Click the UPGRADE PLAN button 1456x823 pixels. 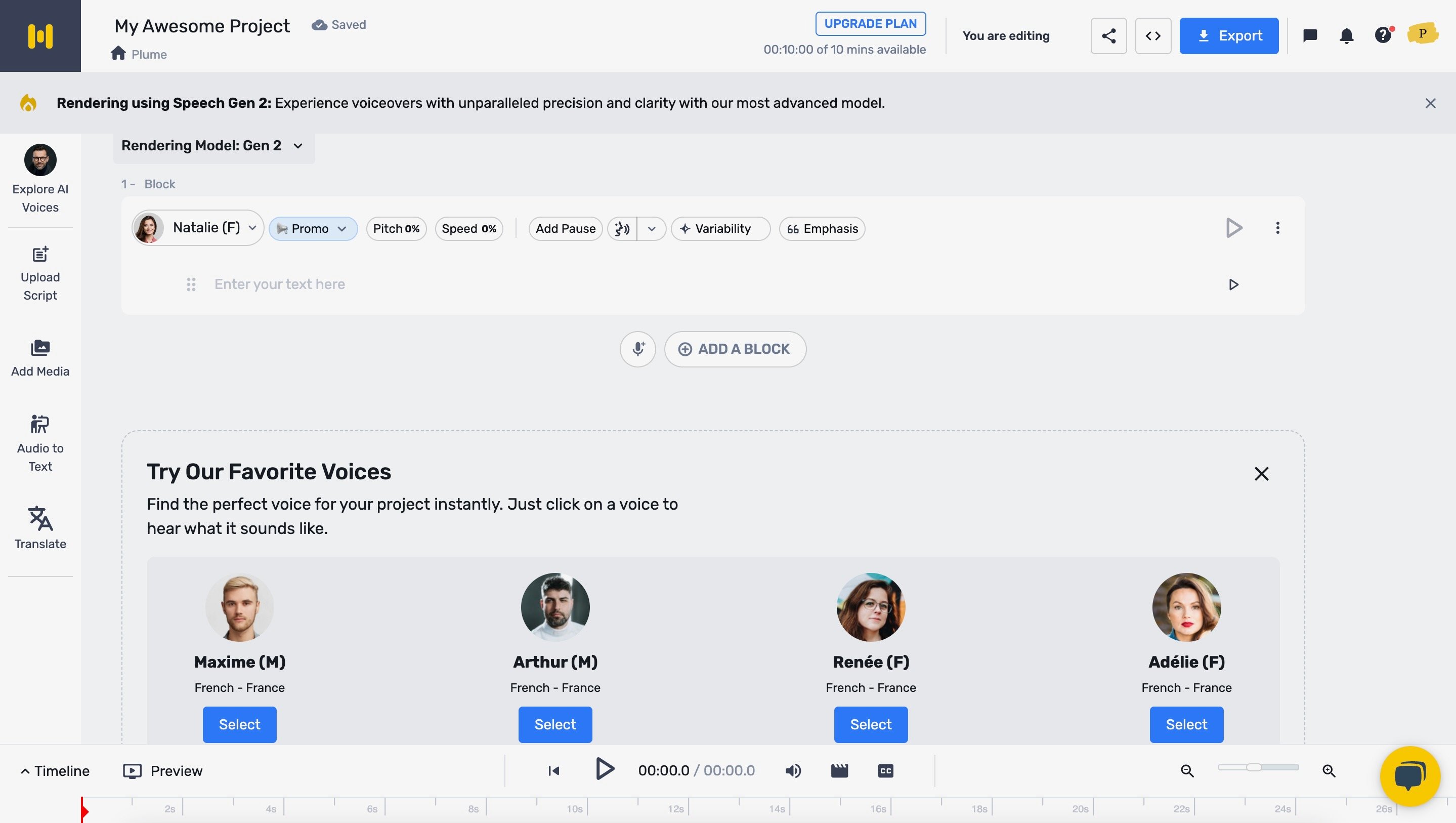(871, 24)
